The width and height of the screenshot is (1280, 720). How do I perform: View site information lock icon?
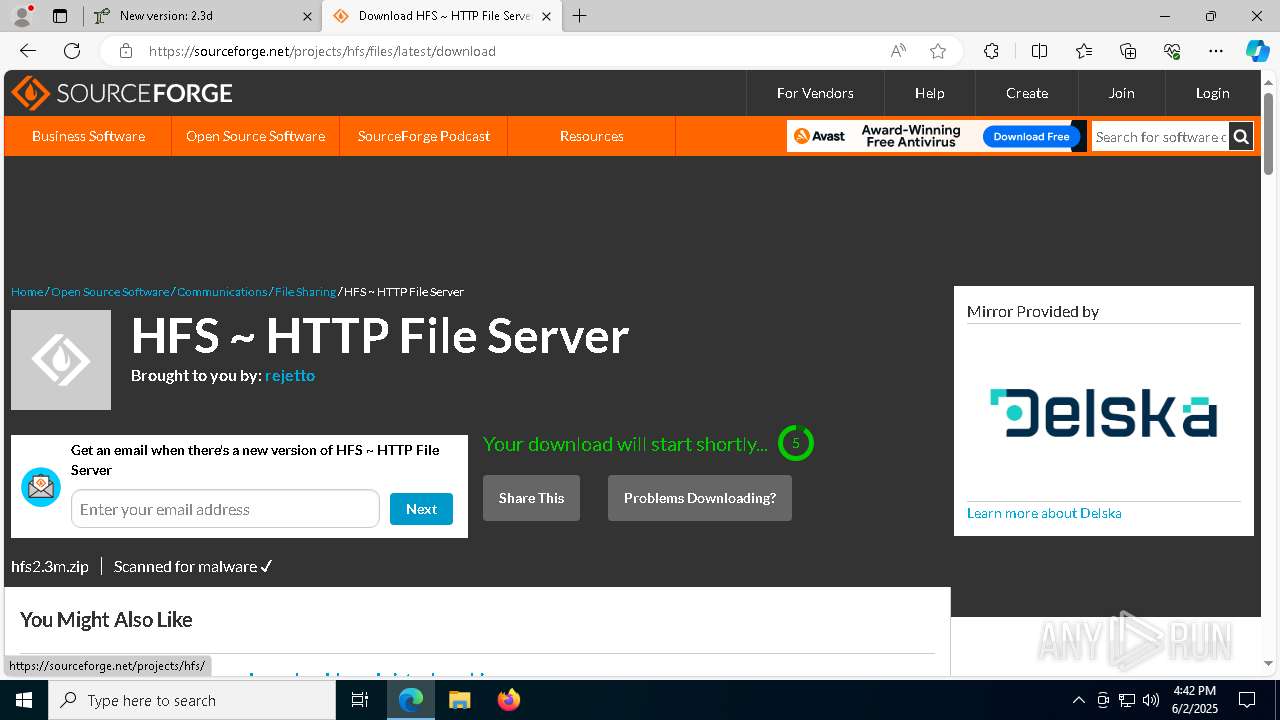click(125, 51)
